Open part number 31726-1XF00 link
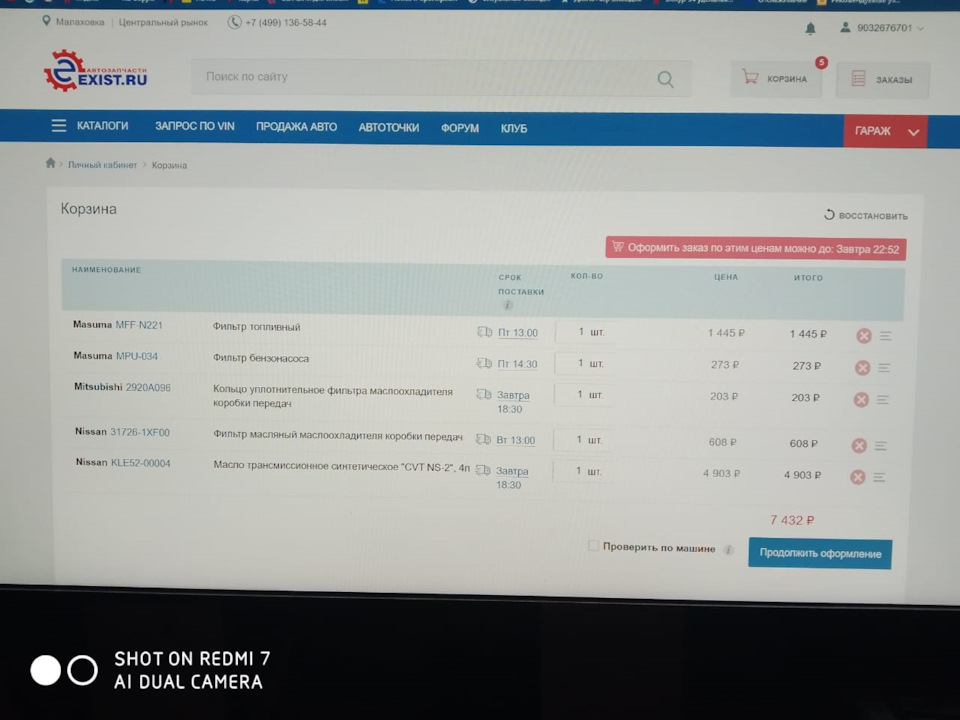960x720 pixels. point(140,432)
